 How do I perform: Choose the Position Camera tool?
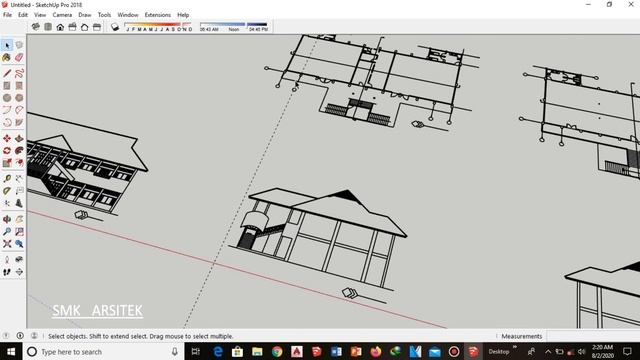(x=7, y=259)
